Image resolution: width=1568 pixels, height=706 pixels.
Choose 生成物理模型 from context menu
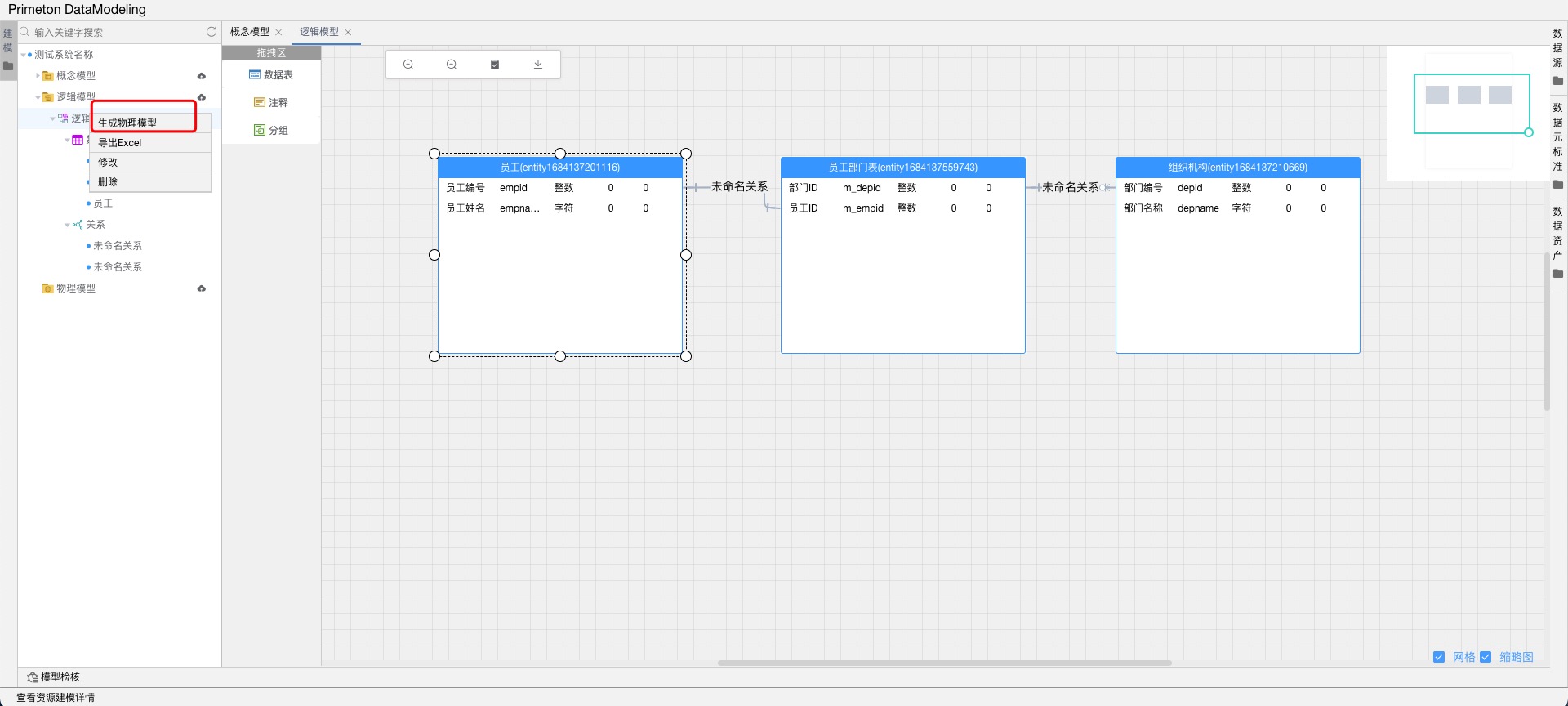pos(127,123)
